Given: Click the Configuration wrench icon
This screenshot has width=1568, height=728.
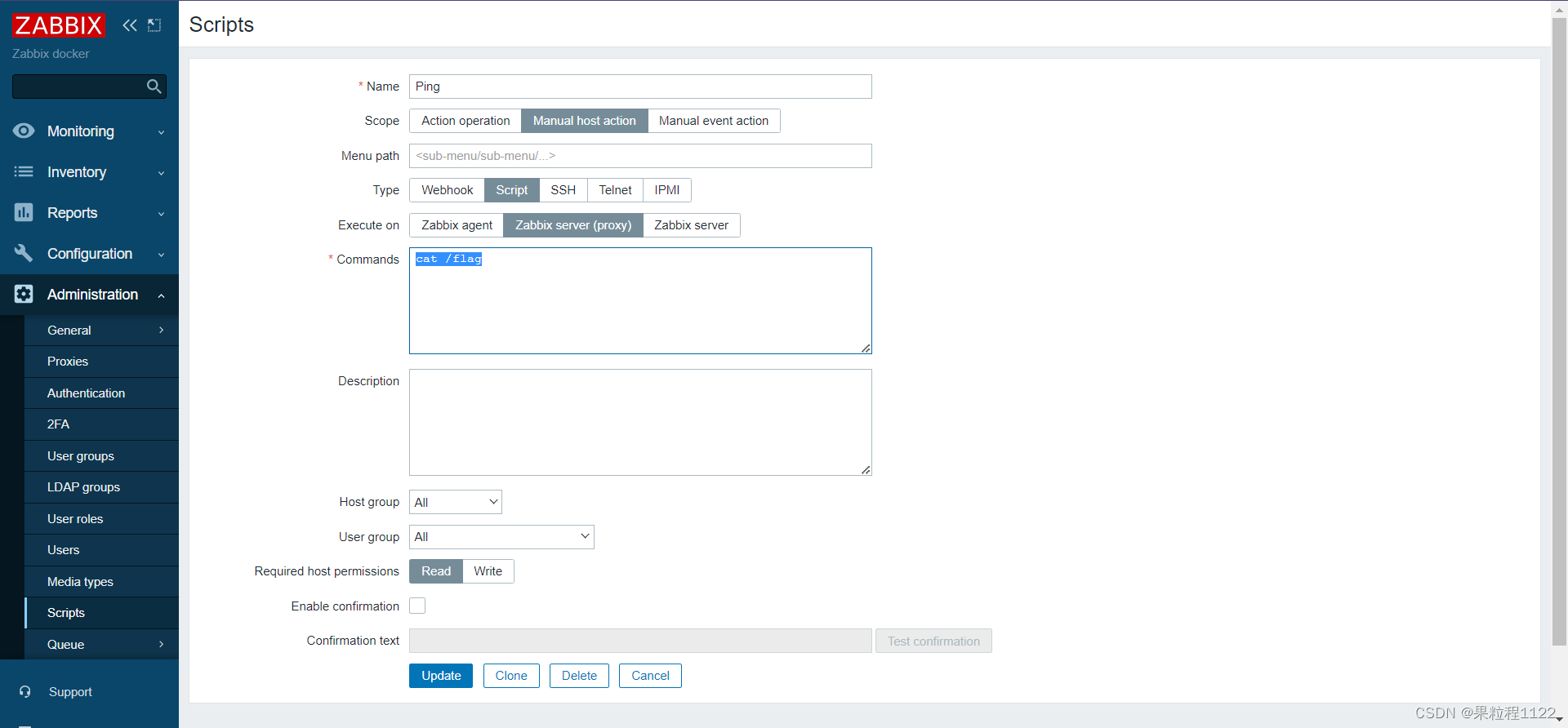Looking at the screenshot, I should pos(24,253).
